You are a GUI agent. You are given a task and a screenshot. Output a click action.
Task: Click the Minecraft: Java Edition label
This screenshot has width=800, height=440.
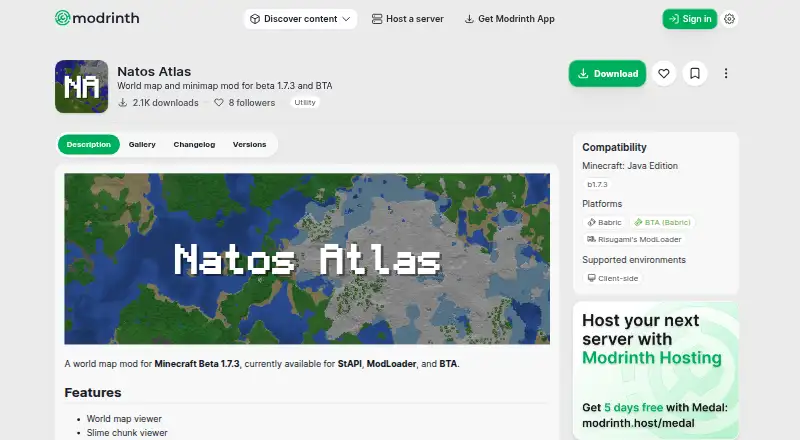click(630, 166)
